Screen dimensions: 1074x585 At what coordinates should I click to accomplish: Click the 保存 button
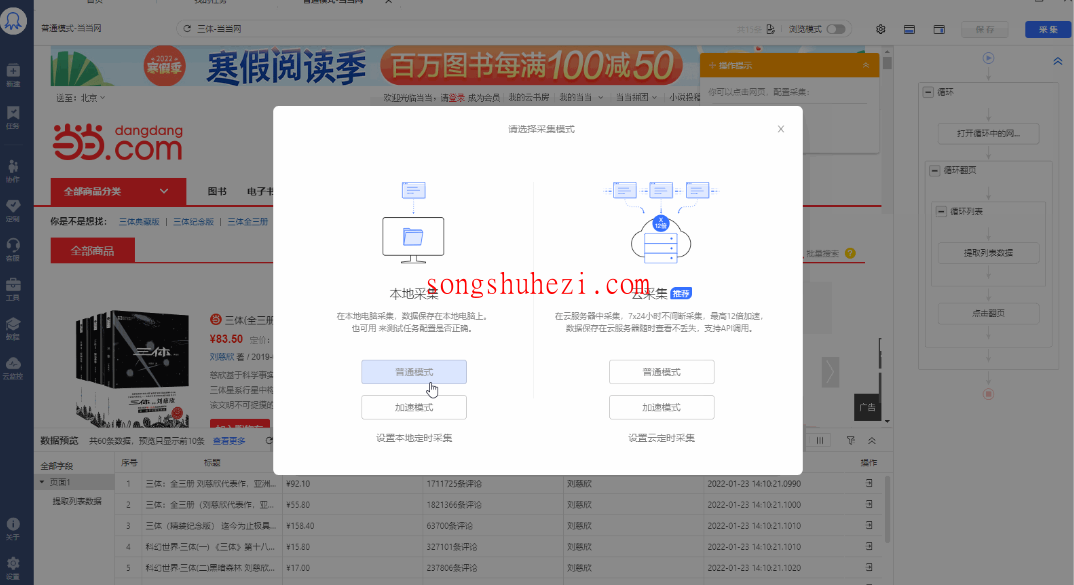pyautogui.click(x=985, y=29)
